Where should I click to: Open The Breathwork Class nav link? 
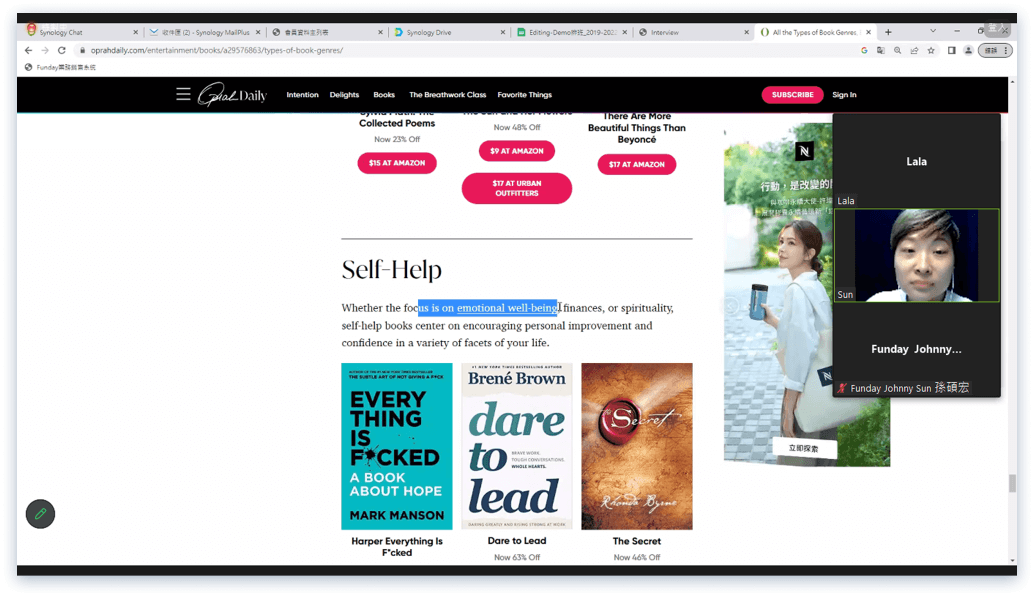447,95
